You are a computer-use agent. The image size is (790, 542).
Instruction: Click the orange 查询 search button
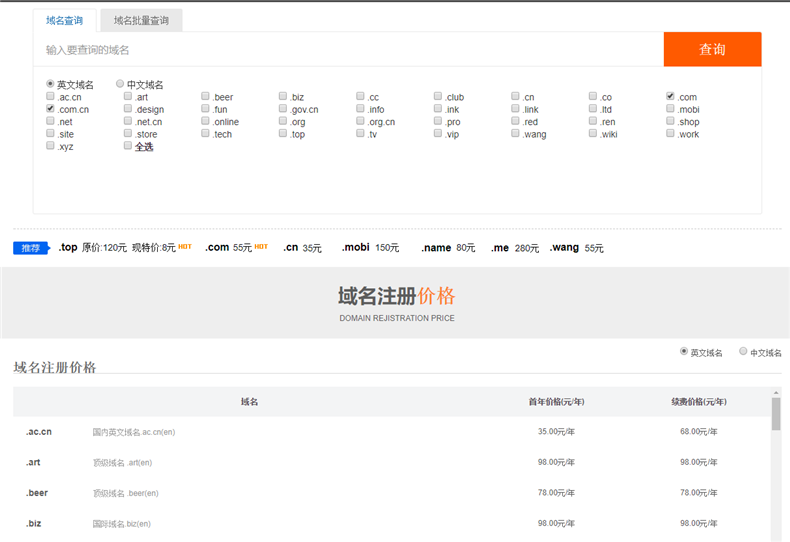712,49
